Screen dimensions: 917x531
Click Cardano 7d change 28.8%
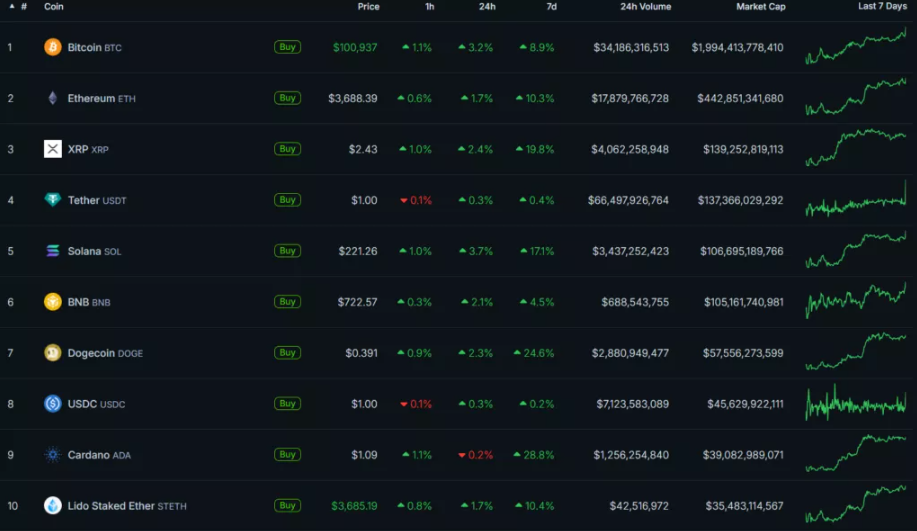click(x=534, y=454)
